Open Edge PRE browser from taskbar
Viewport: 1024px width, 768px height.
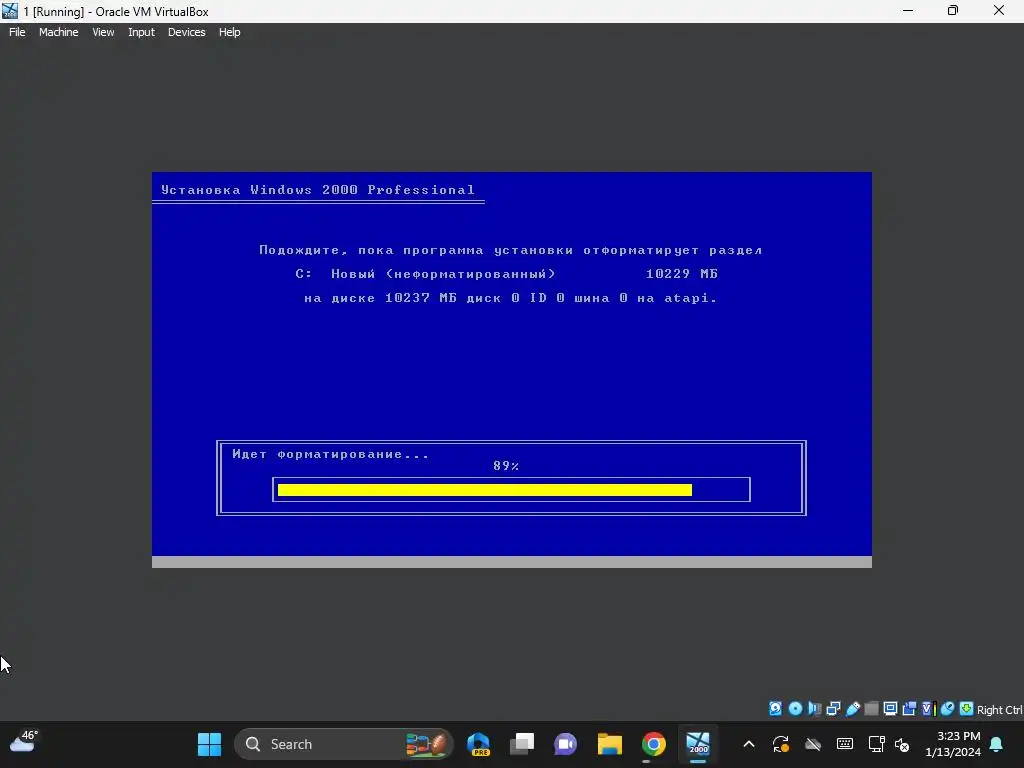click(479, 744)
